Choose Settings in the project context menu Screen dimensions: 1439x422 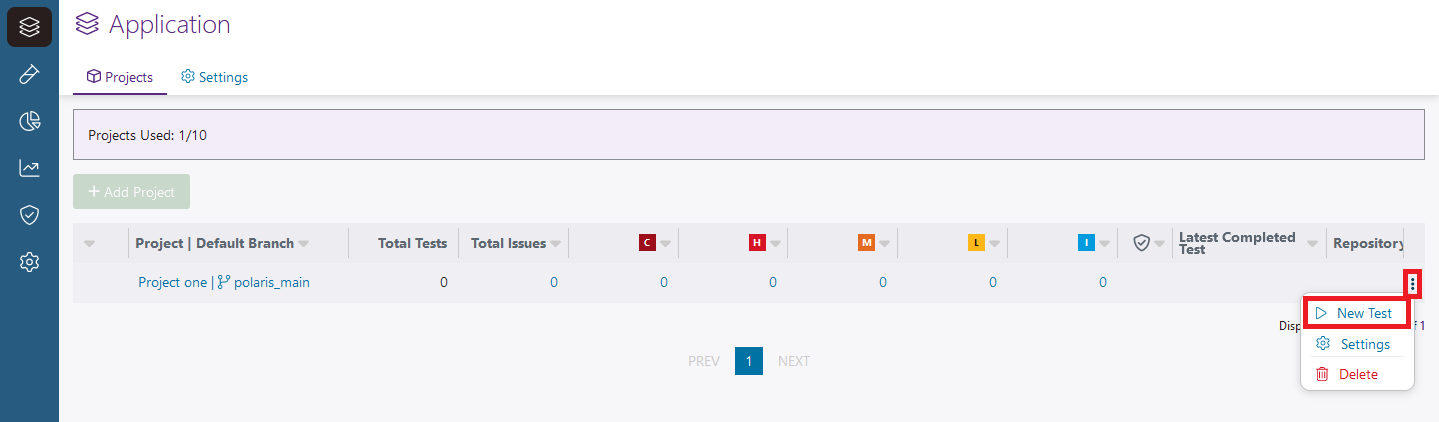[1355, 344]
